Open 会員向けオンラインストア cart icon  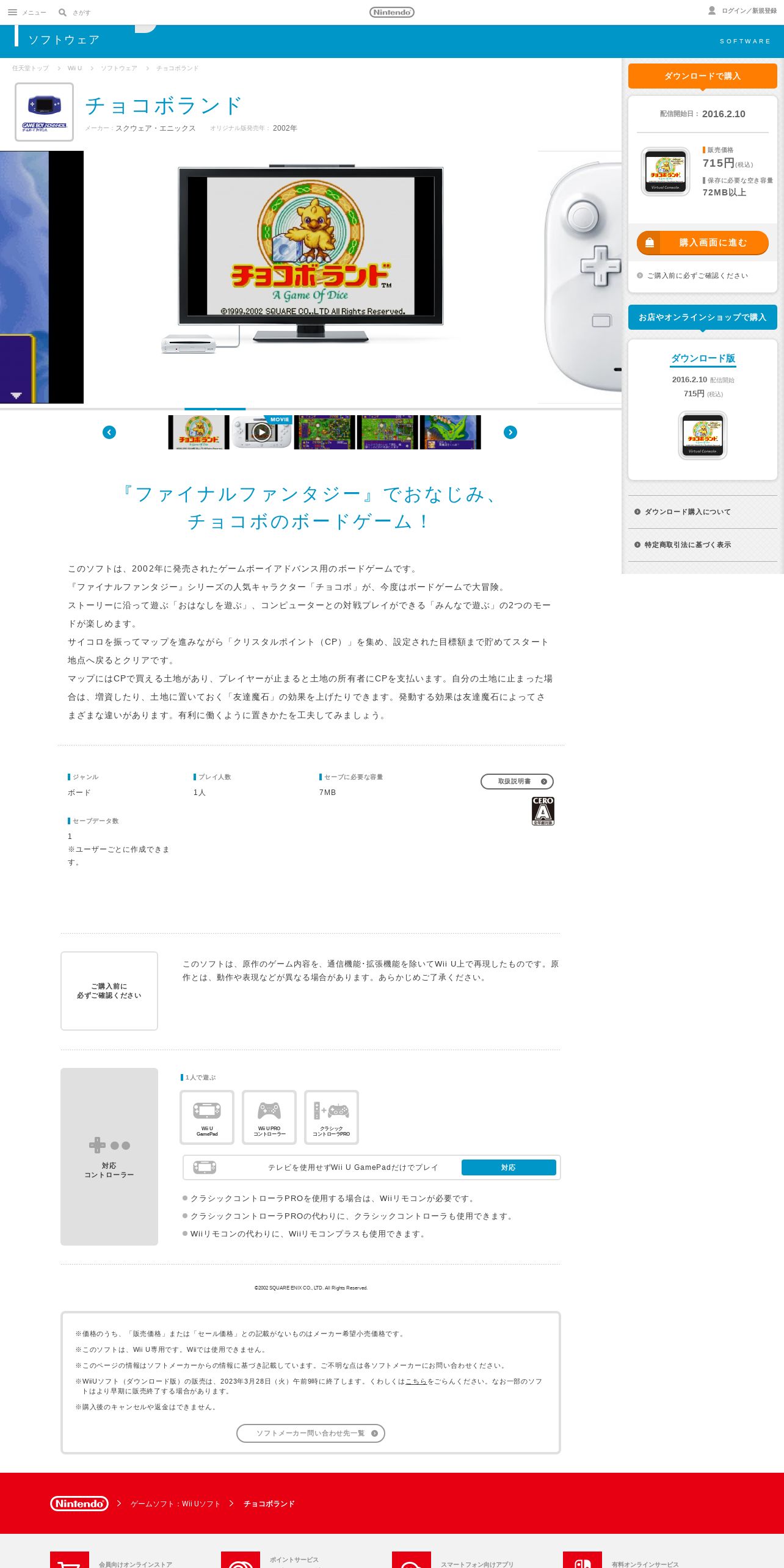(x=70, y=1560)
